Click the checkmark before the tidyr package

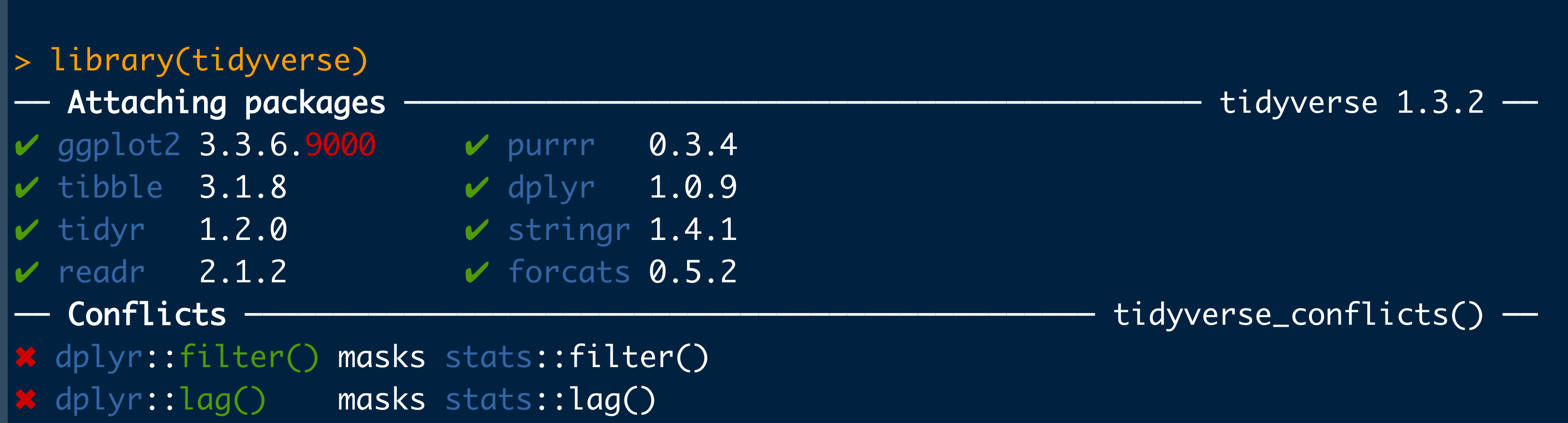(27, 230)
